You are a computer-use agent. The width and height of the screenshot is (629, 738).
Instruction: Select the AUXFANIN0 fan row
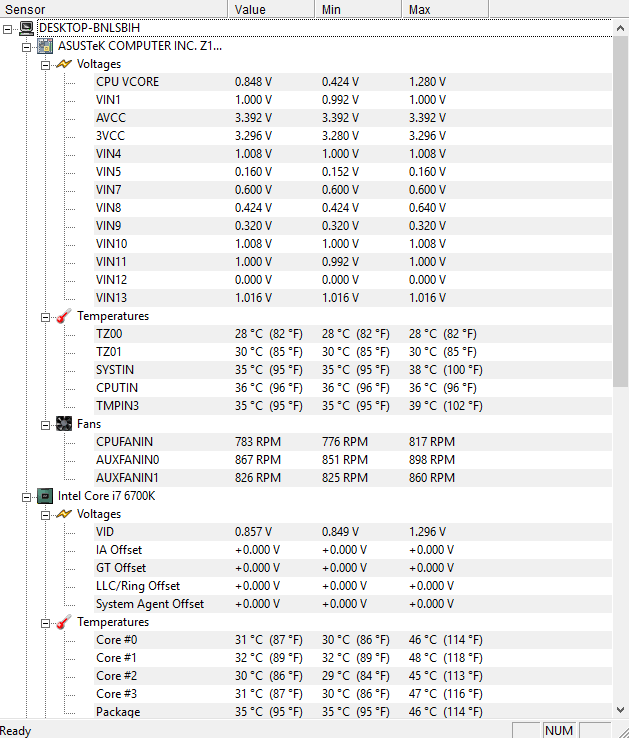pos(353,460)
